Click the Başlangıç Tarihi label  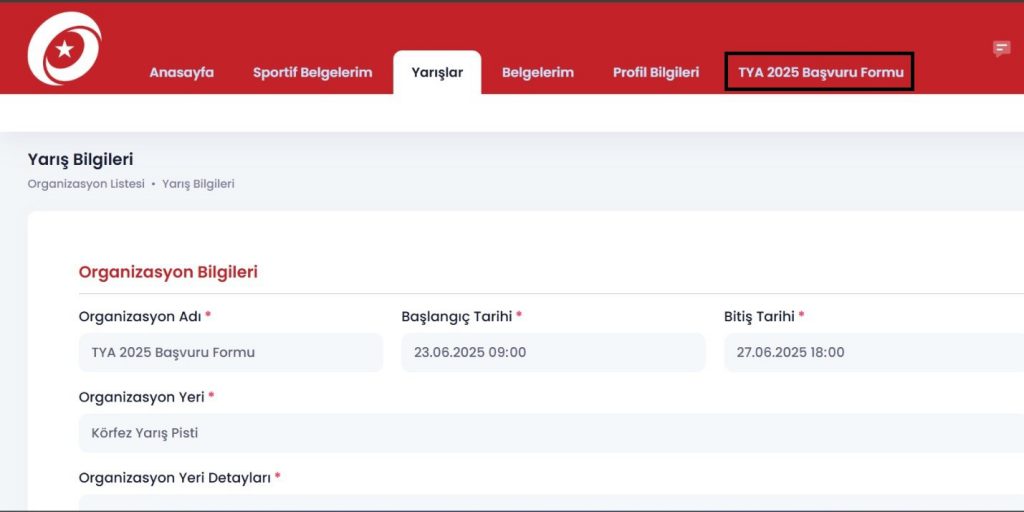point(456,316)
